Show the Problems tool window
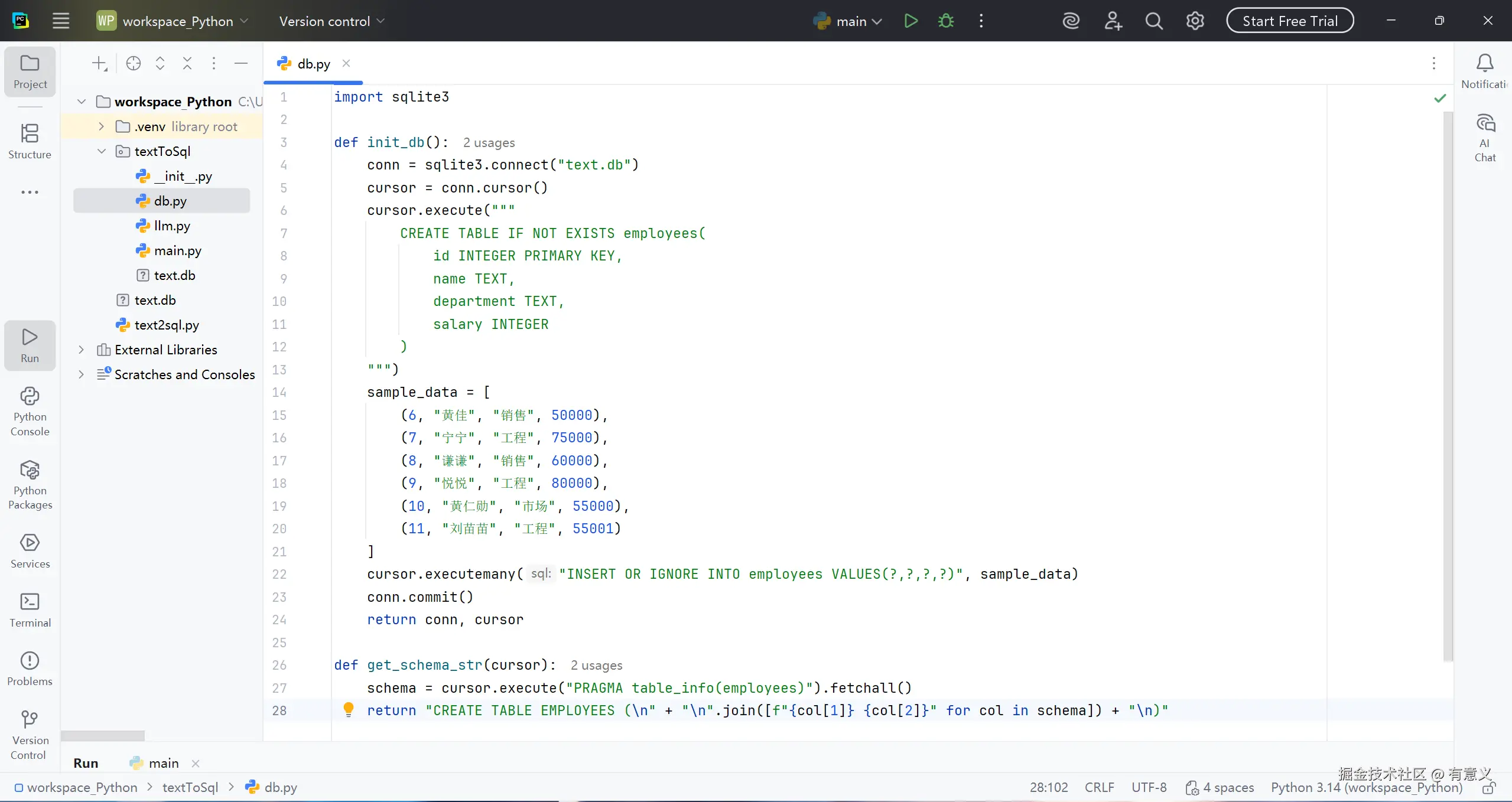Viewport: 1512px width, 802px height. coord(30,668)
